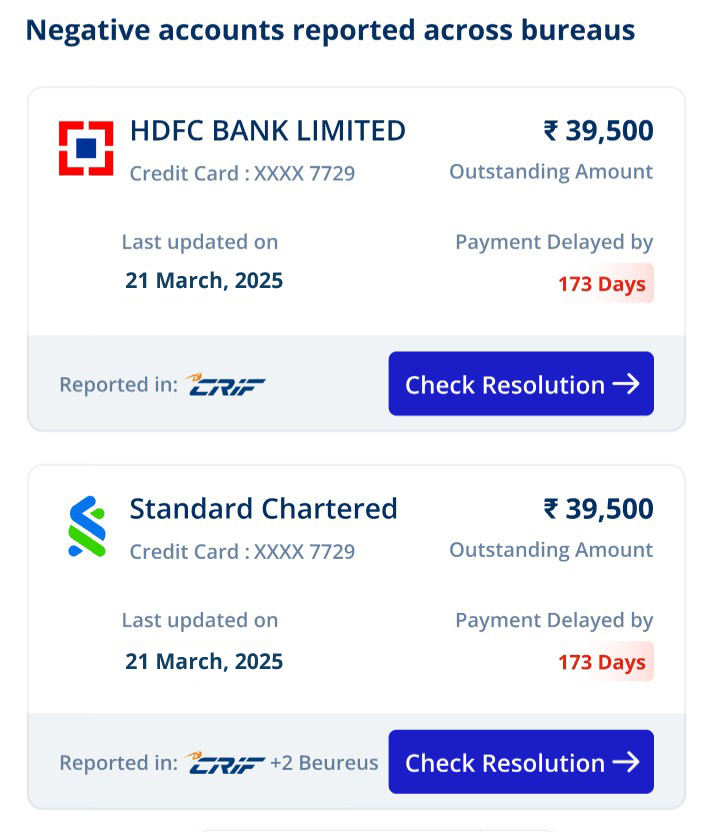
Task: Select Standard Chartered account title
Action: tap(264, 509)
